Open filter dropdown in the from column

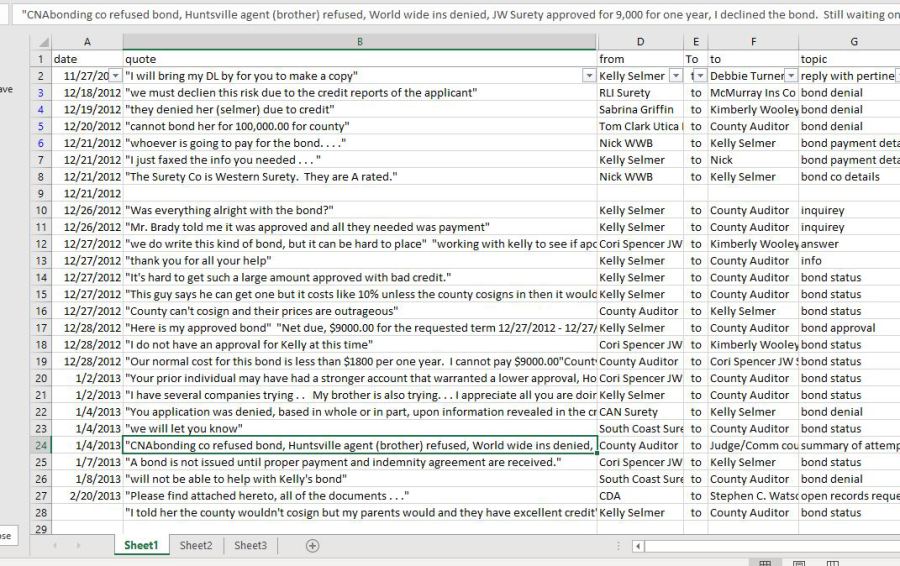pos(675,76)
